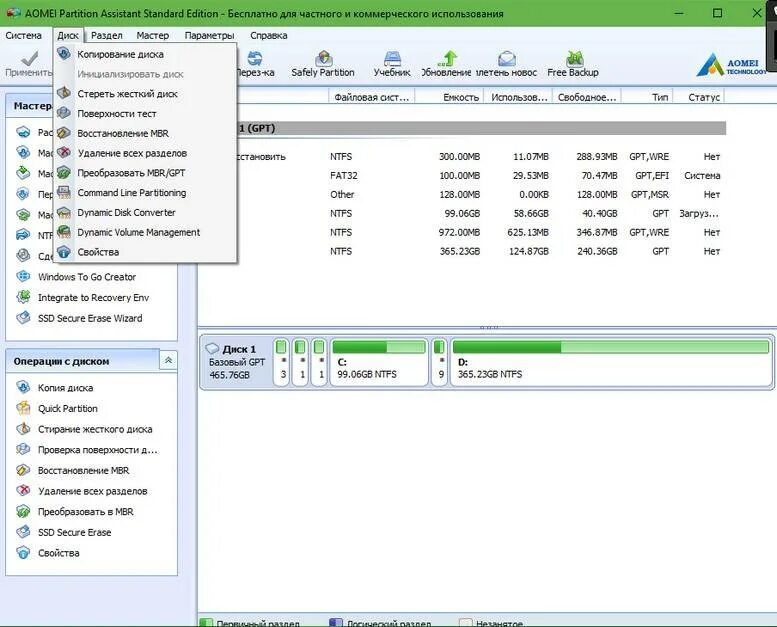Click the Quick Partition sidebar icon
Image resolution: width=777 pixels, height=627 pixels.
[23, 408]
